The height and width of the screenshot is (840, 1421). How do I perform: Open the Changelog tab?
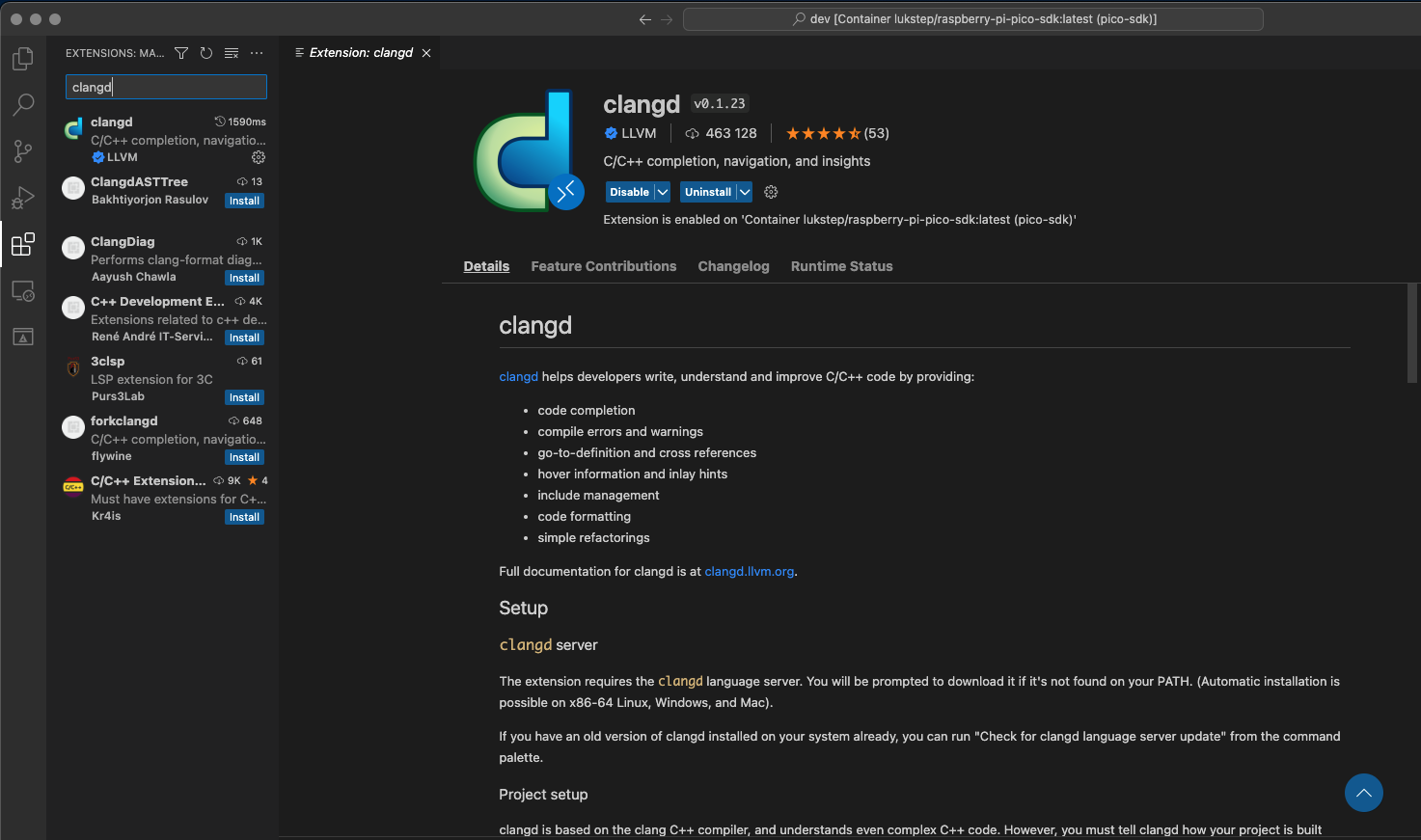pyautogui.click(x=734, y=266)
